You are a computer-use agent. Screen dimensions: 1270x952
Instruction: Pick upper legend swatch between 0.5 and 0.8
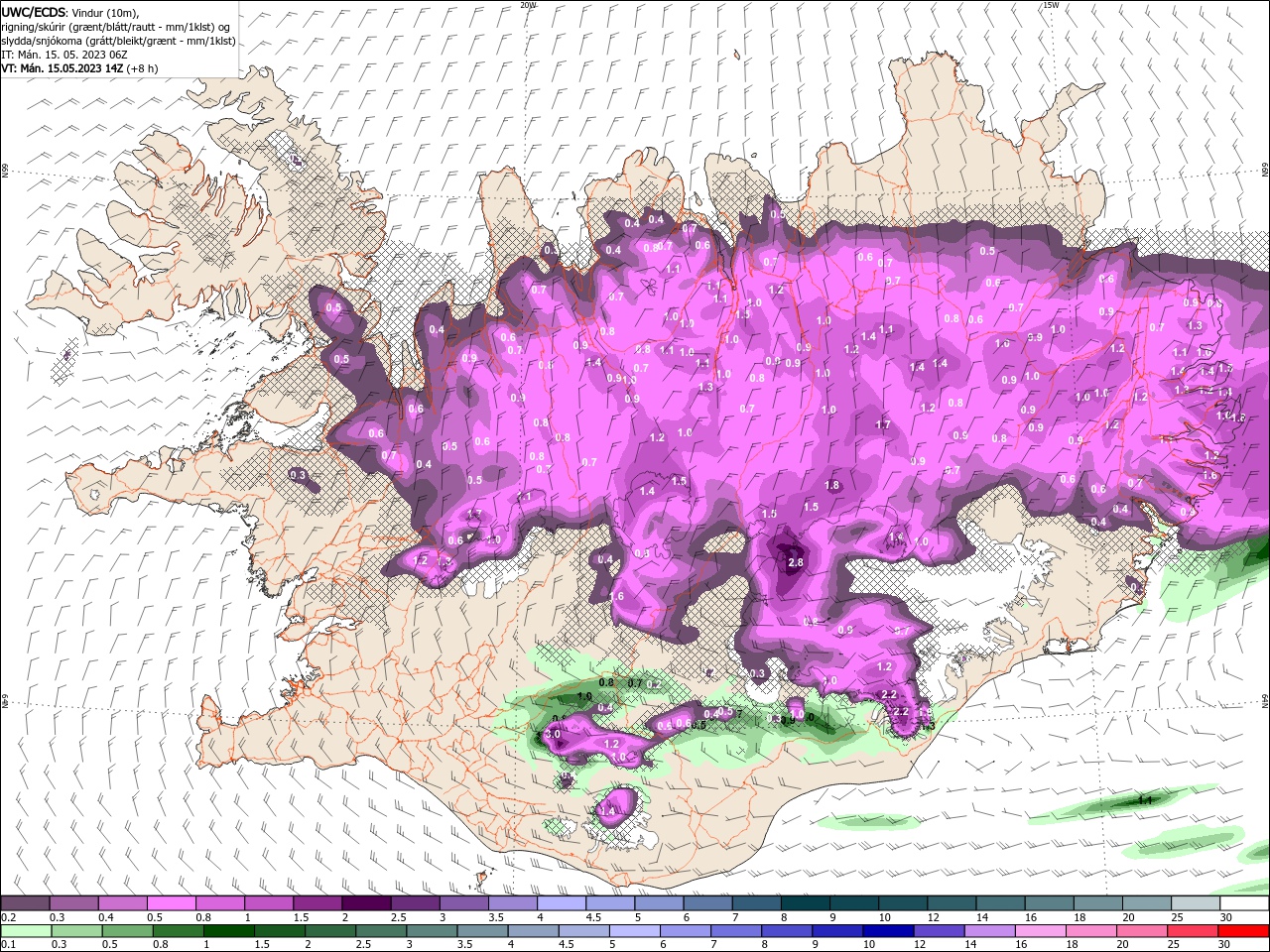[172, 903]
